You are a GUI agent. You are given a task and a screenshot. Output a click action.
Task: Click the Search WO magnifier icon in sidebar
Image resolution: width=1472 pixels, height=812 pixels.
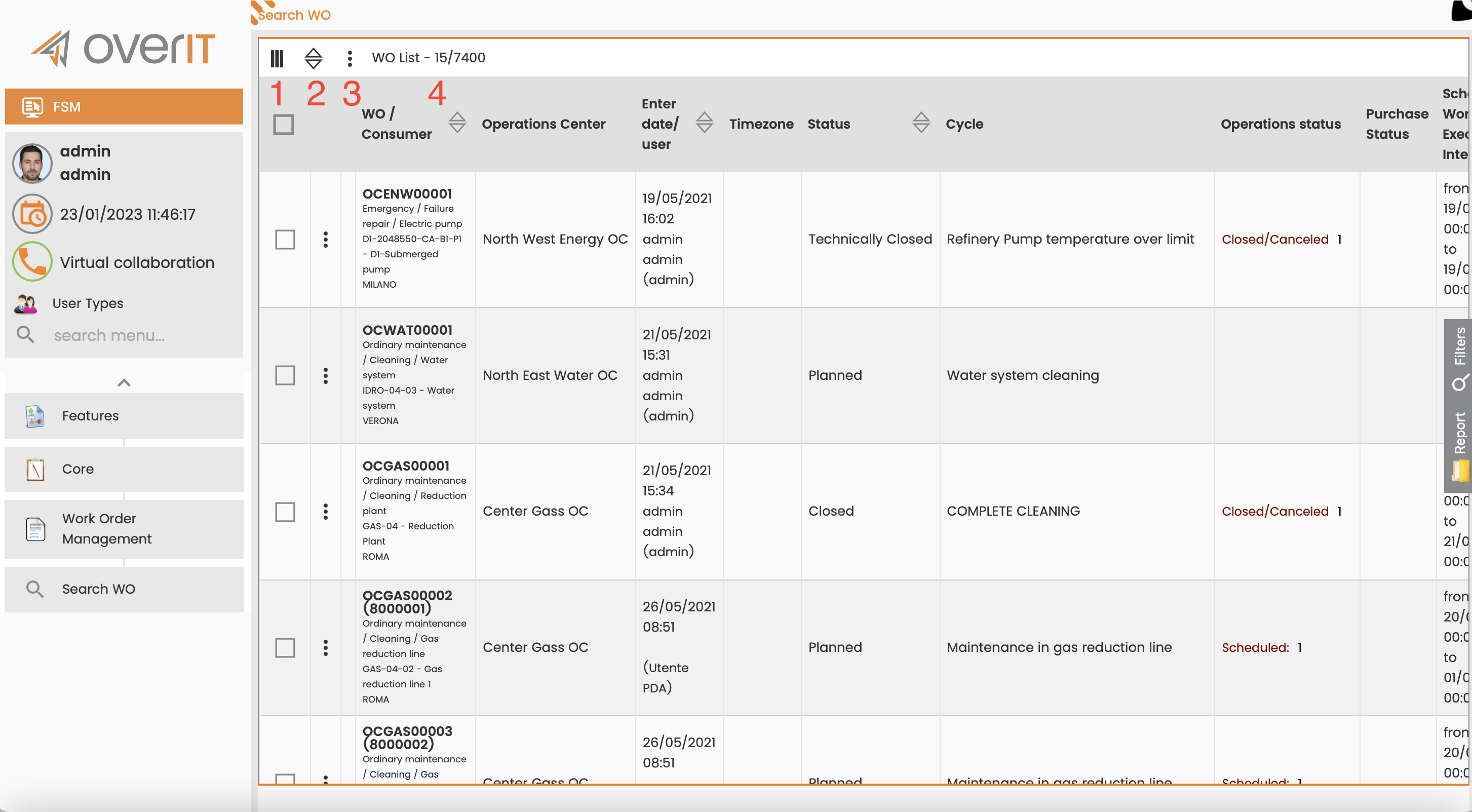click(x=35, y=589)
